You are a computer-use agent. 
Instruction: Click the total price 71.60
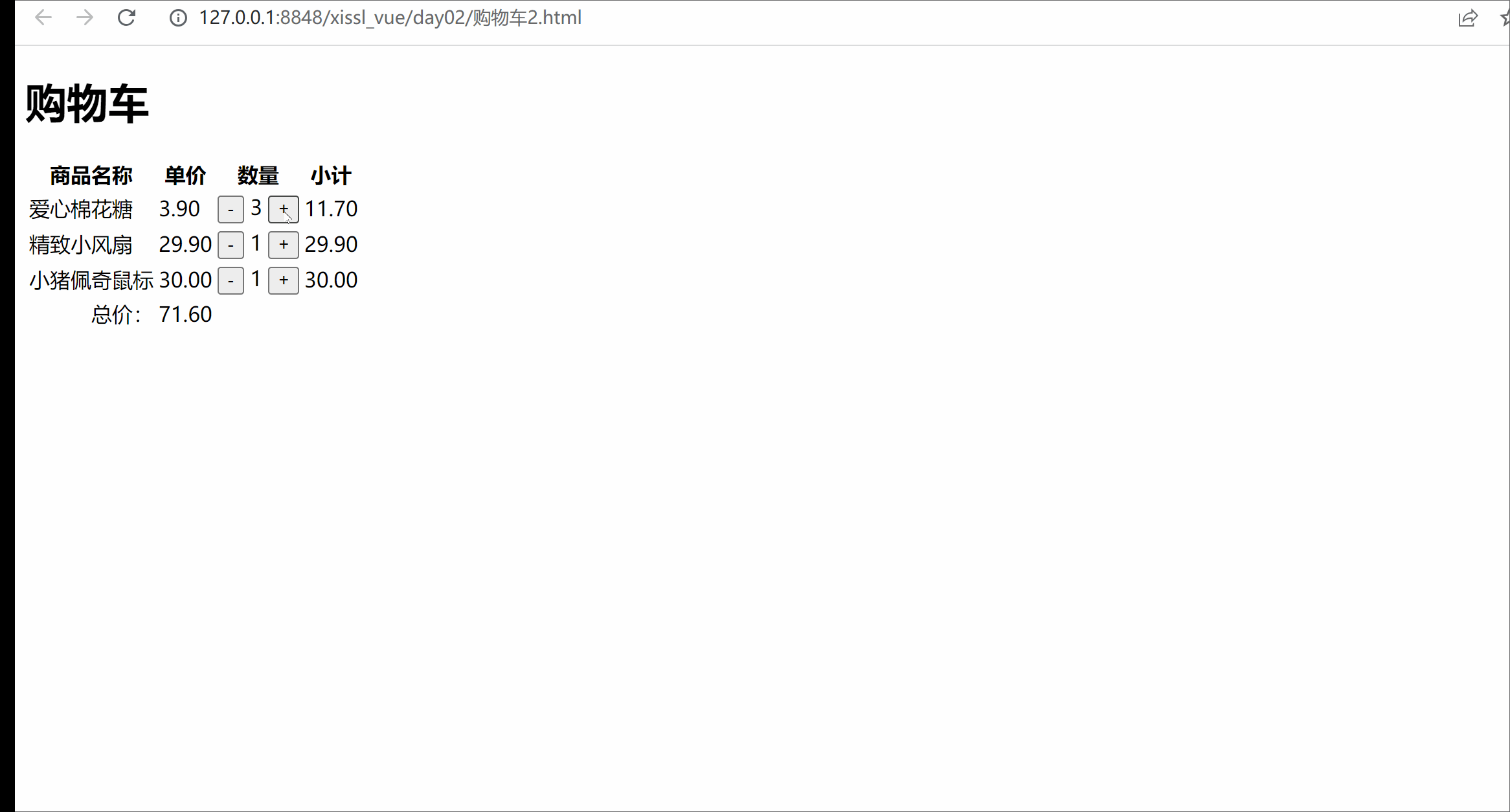tap(185, 315)
